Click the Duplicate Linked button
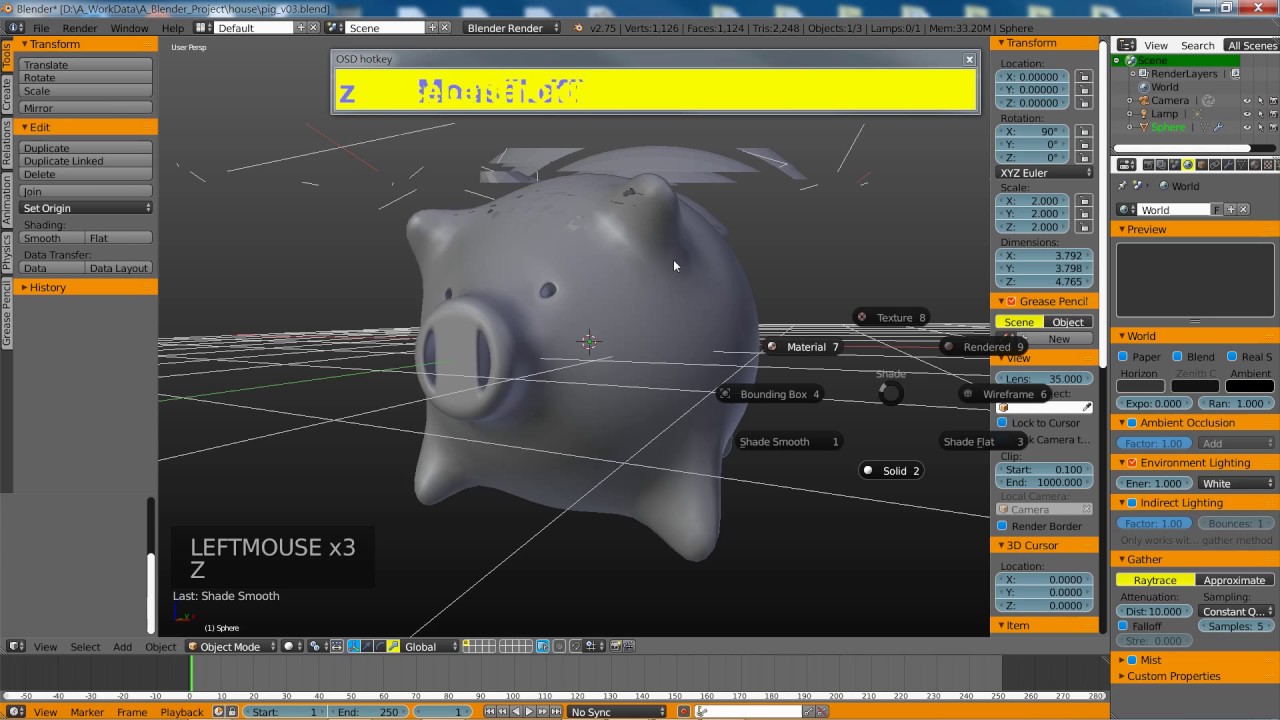 (86, 161)
